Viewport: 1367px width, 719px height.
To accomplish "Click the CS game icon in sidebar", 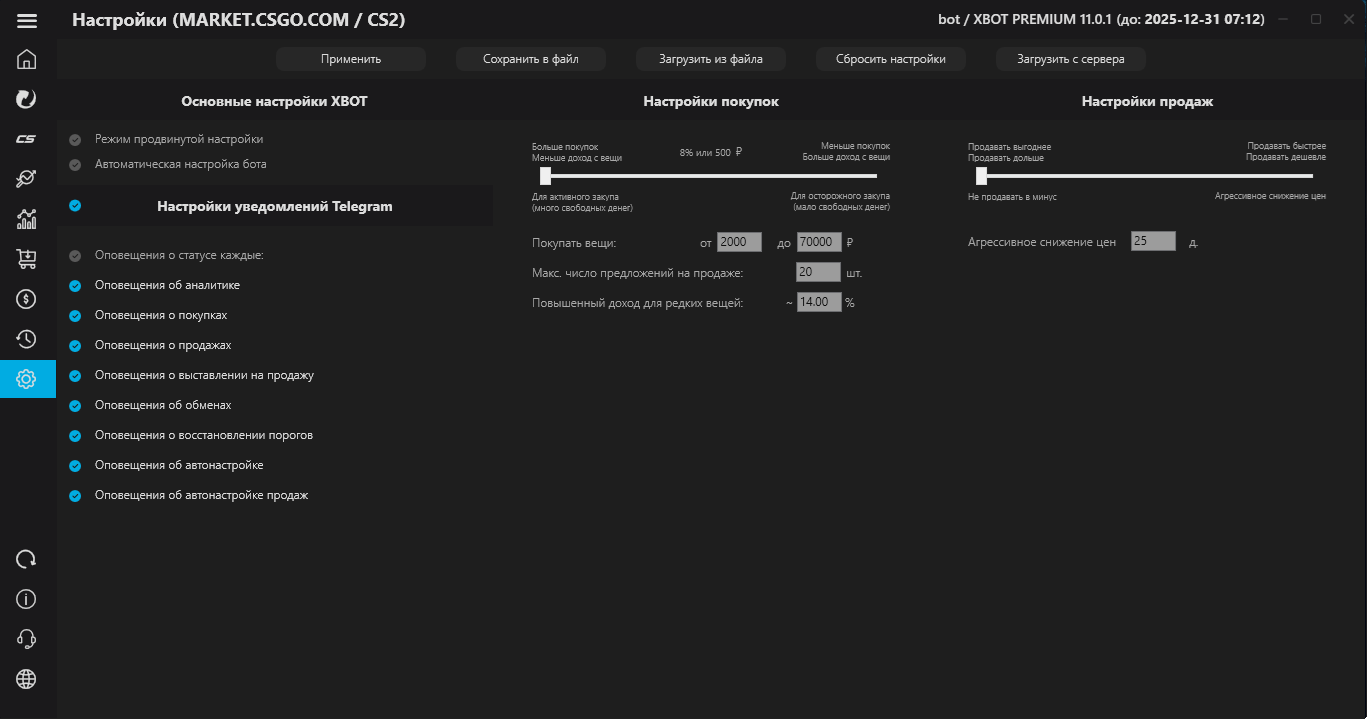I will pyautogui.click(x=27, y=139).
